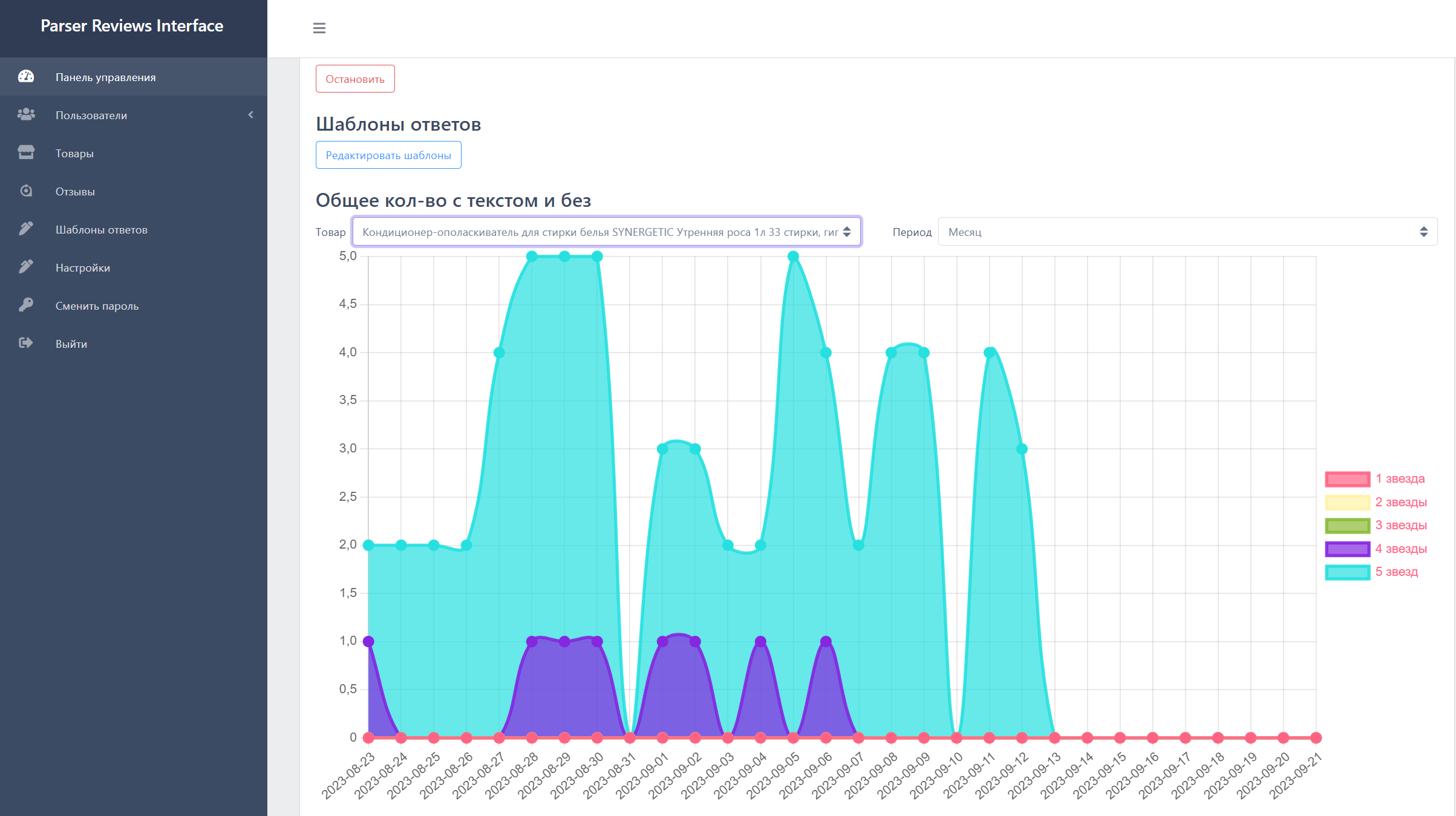This screenshot has width=1456, height=816.
Task: Click the pencil icon beside Настройки
Action: (x=26, y=267)
